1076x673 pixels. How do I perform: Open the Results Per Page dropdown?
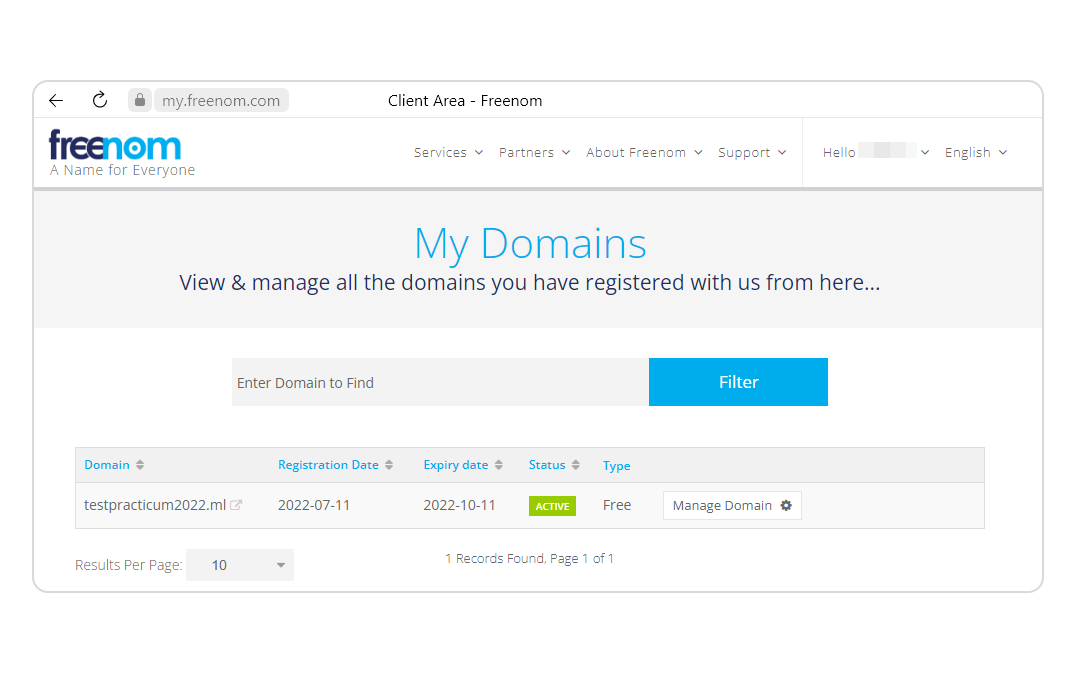(240, 565)
